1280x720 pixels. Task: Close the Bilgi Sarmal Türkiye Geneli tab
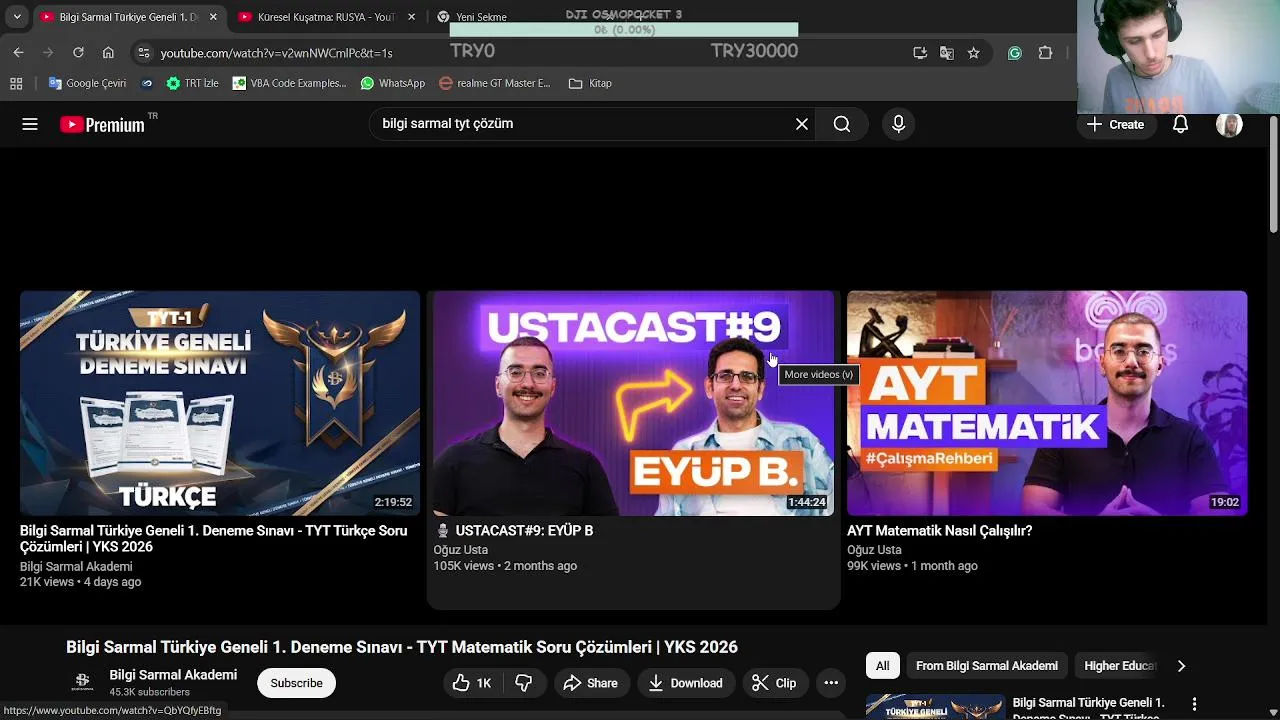click(x=213, y=17)
